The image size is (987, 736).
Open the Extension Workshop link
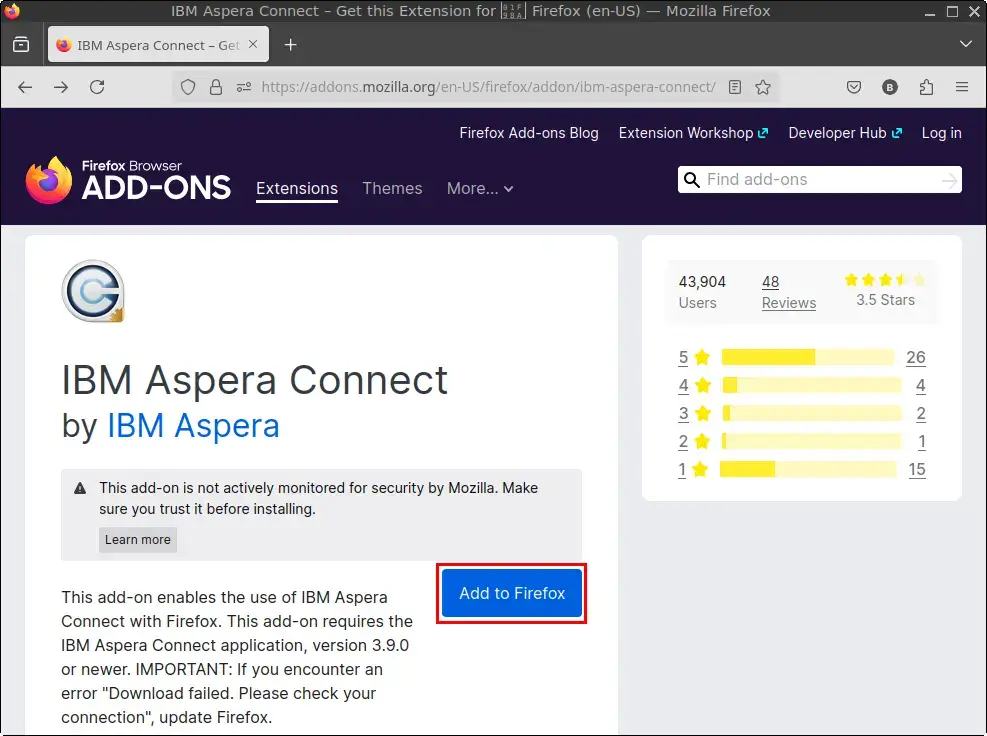[693, 133]
